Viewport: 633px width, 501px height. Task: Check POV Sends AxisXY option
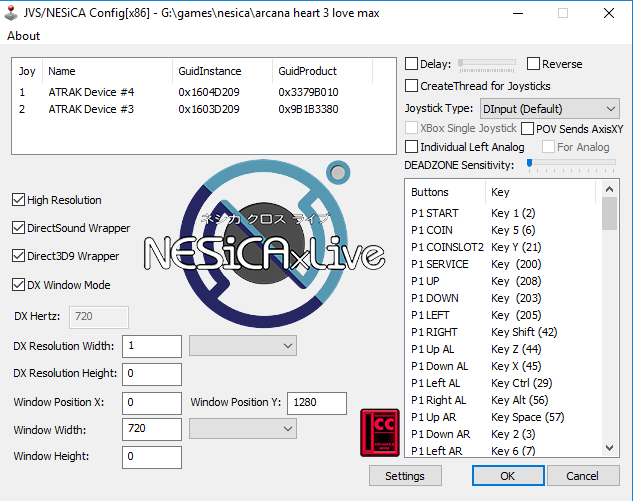(x=528, y=129)
